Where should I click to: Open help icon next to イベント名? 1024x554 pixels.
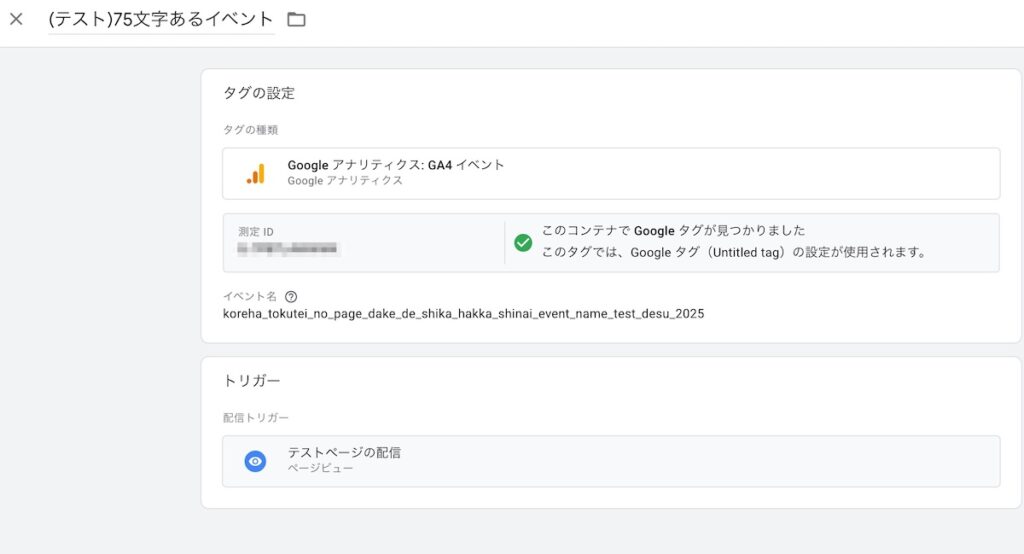coord(291,296)
